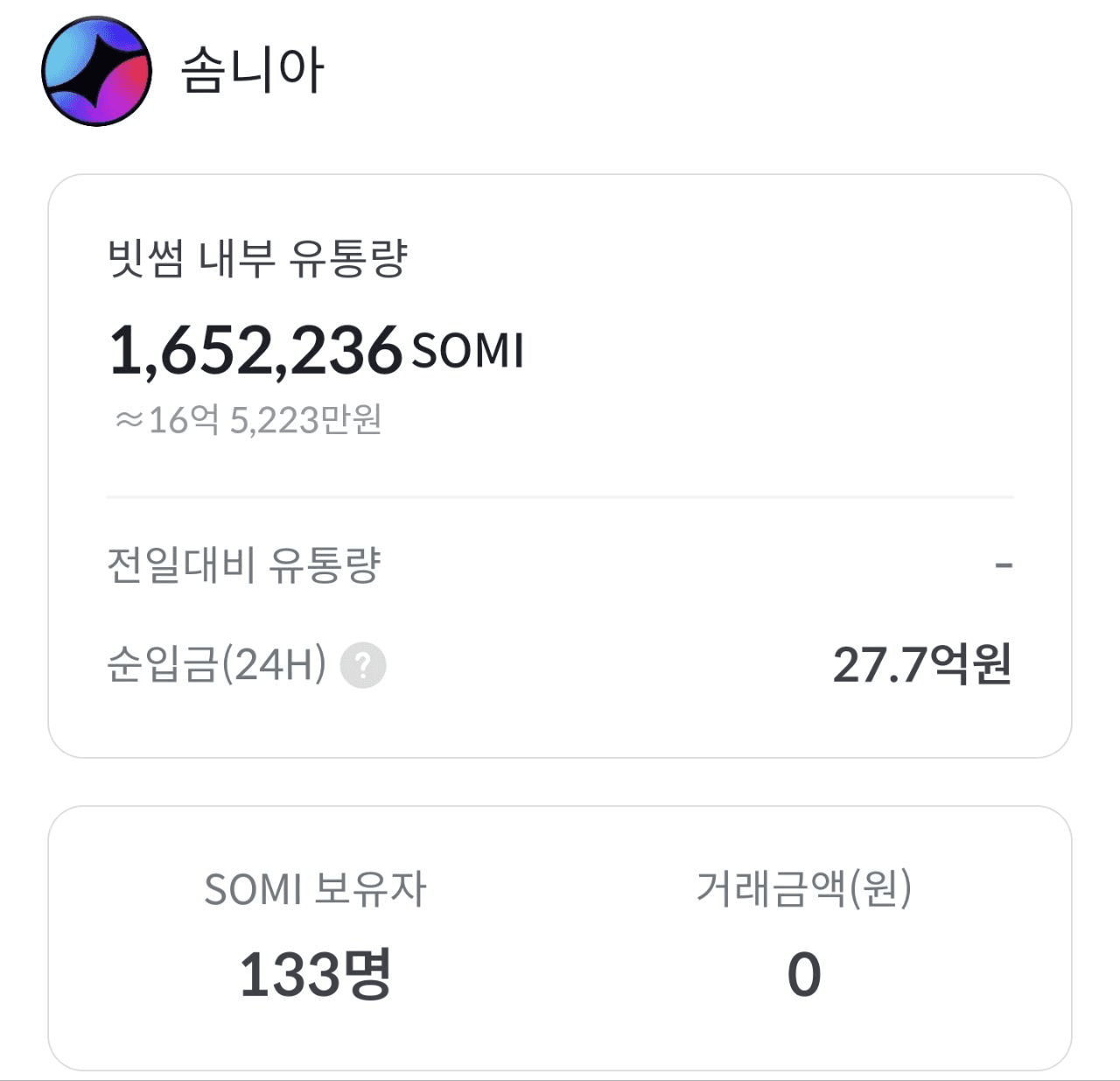Select the SOMI 보유자 label
Viewport: 1120px width, 1081px height.
pyautogui.click(x=315, y=889)
